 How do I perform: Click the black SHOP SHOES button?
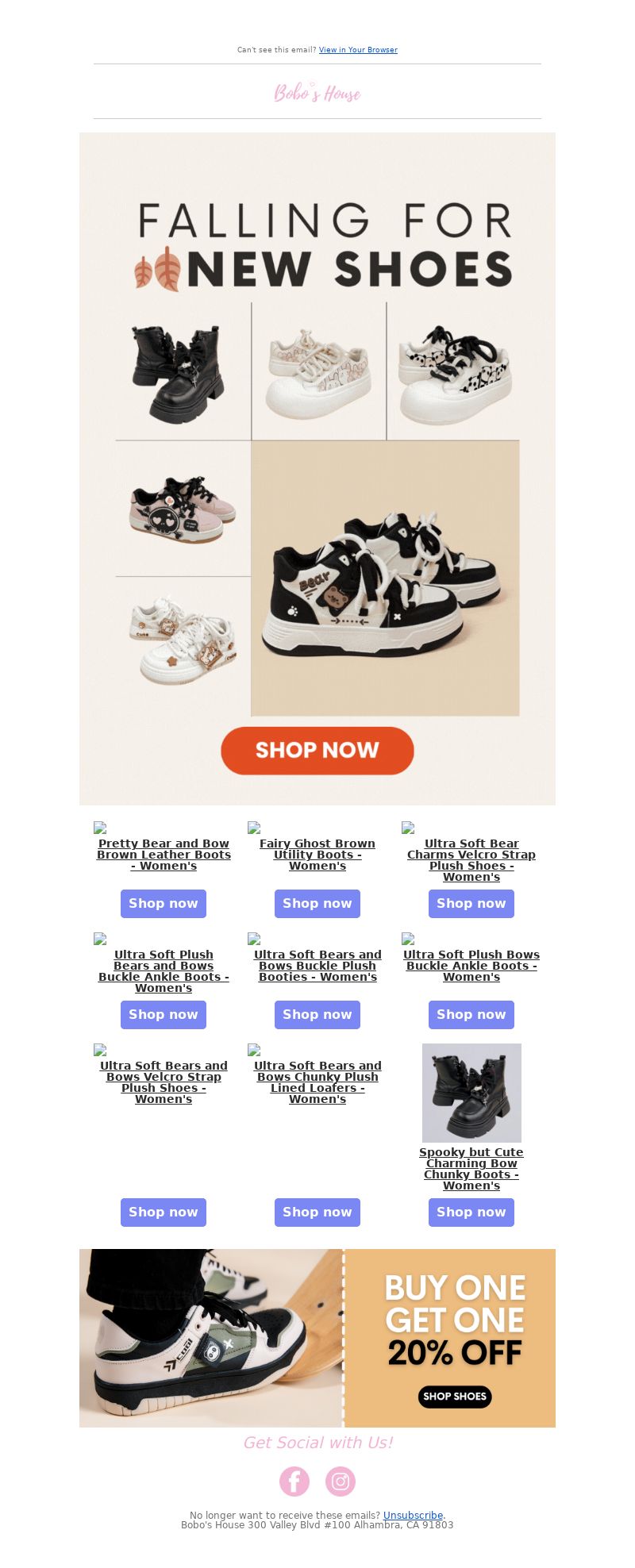pos(455,1397)
